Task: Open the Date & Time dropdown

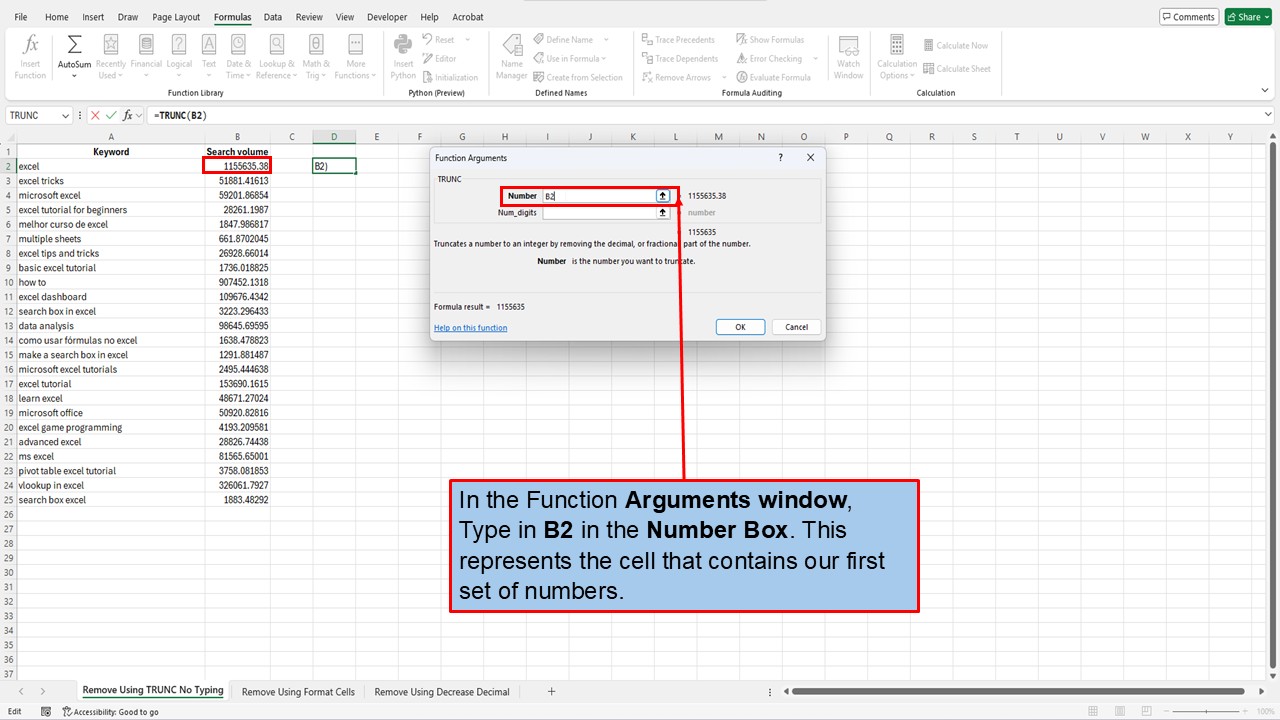Action: tap(238, 57)
